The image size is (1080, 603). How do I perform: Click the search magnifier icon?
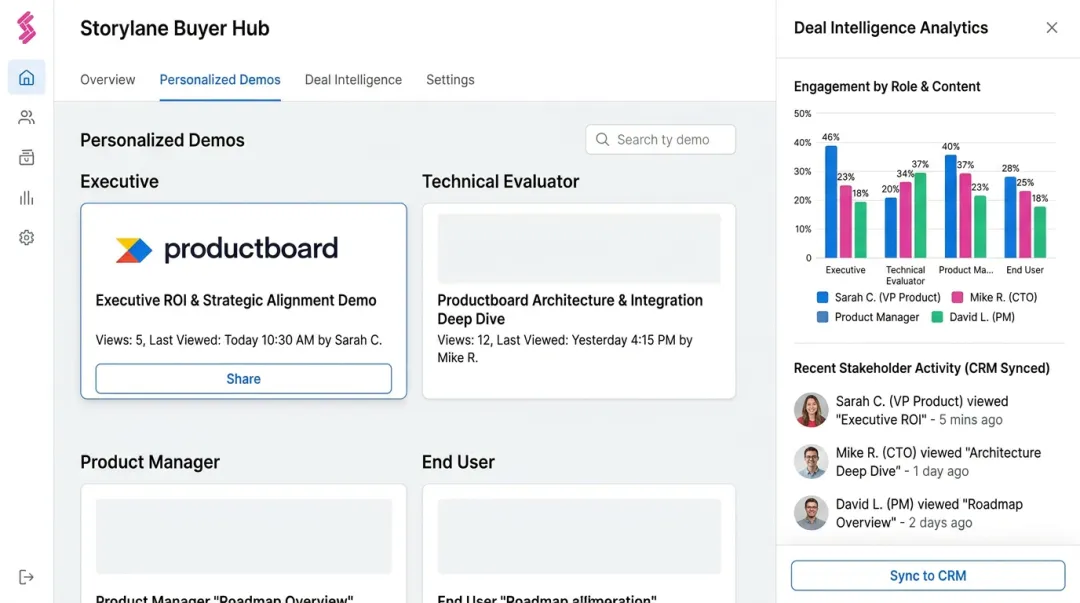602,140
